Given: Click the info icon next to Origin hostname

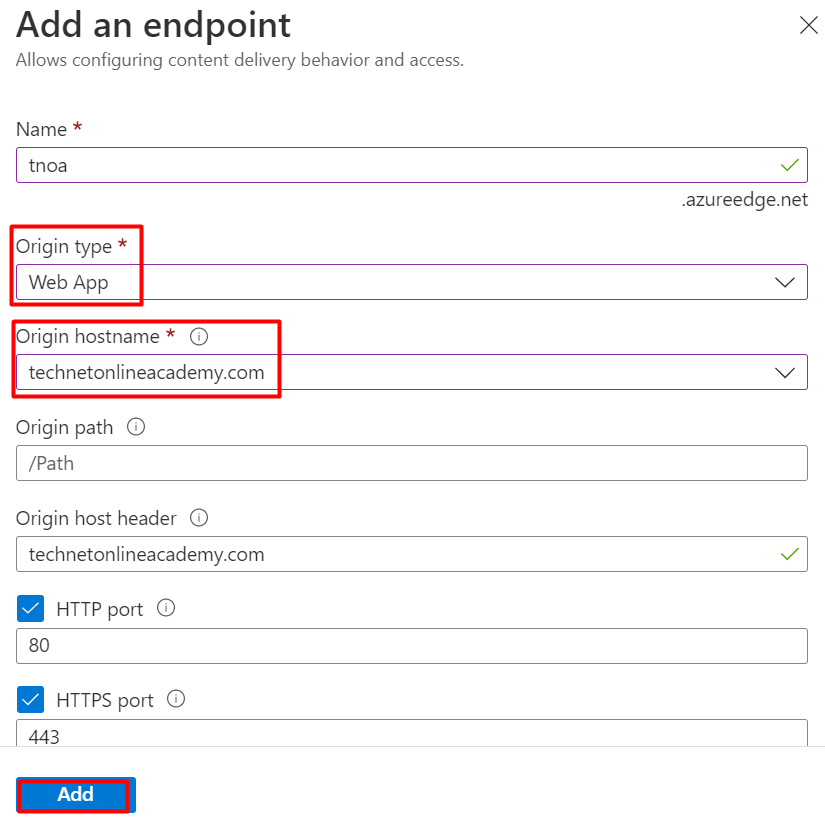Looking at the screenshot, I should point(199,337).
